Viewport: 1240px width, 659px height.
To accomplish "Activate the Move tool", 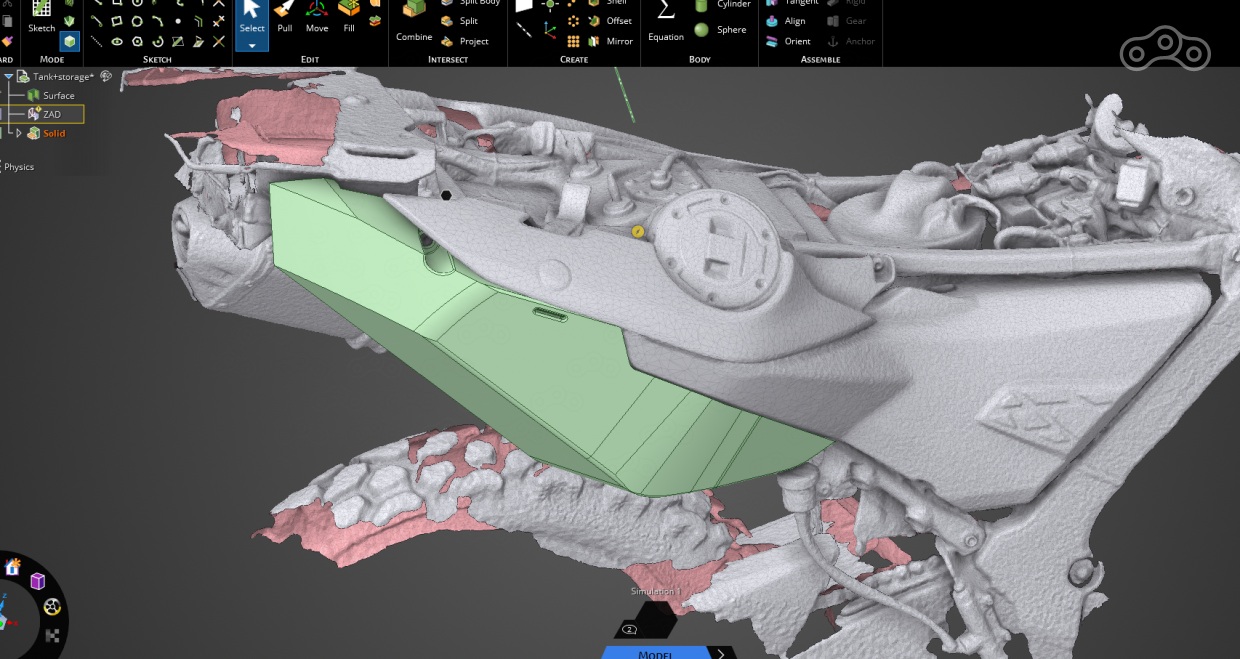I will click(x=317, y=16).
